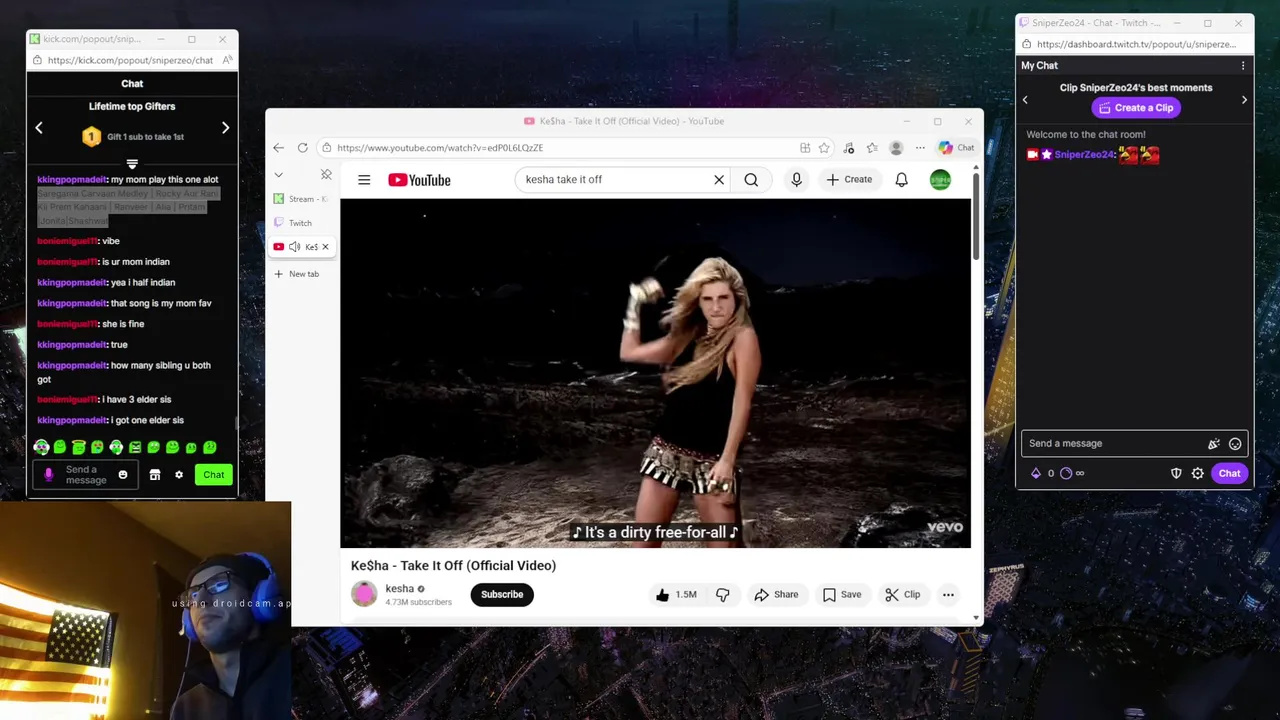The height and width of the screenshot is (720, 1280).
Task: Open YouTube notifications bell
Action: coord(901,180)
